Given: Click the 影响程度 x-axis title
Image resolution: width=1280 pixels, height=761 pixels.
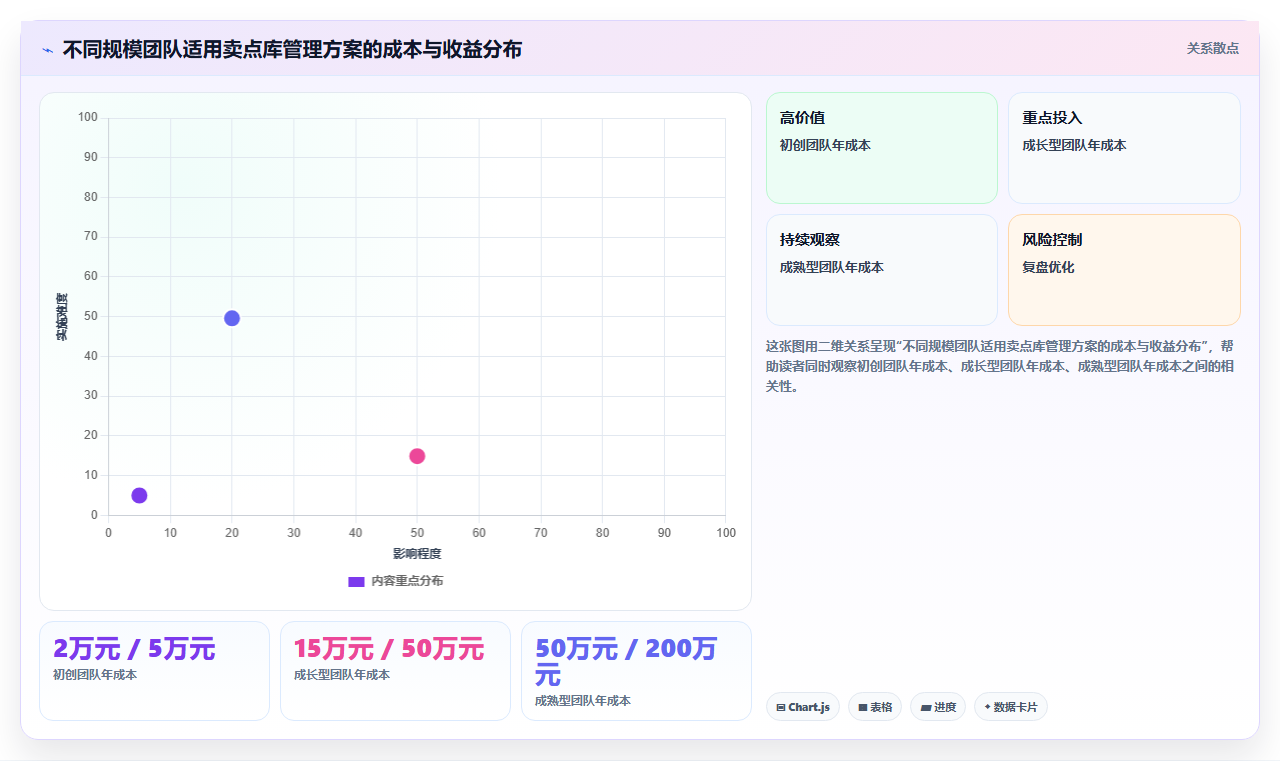Looking at the screenshot, I should point(417,553).
